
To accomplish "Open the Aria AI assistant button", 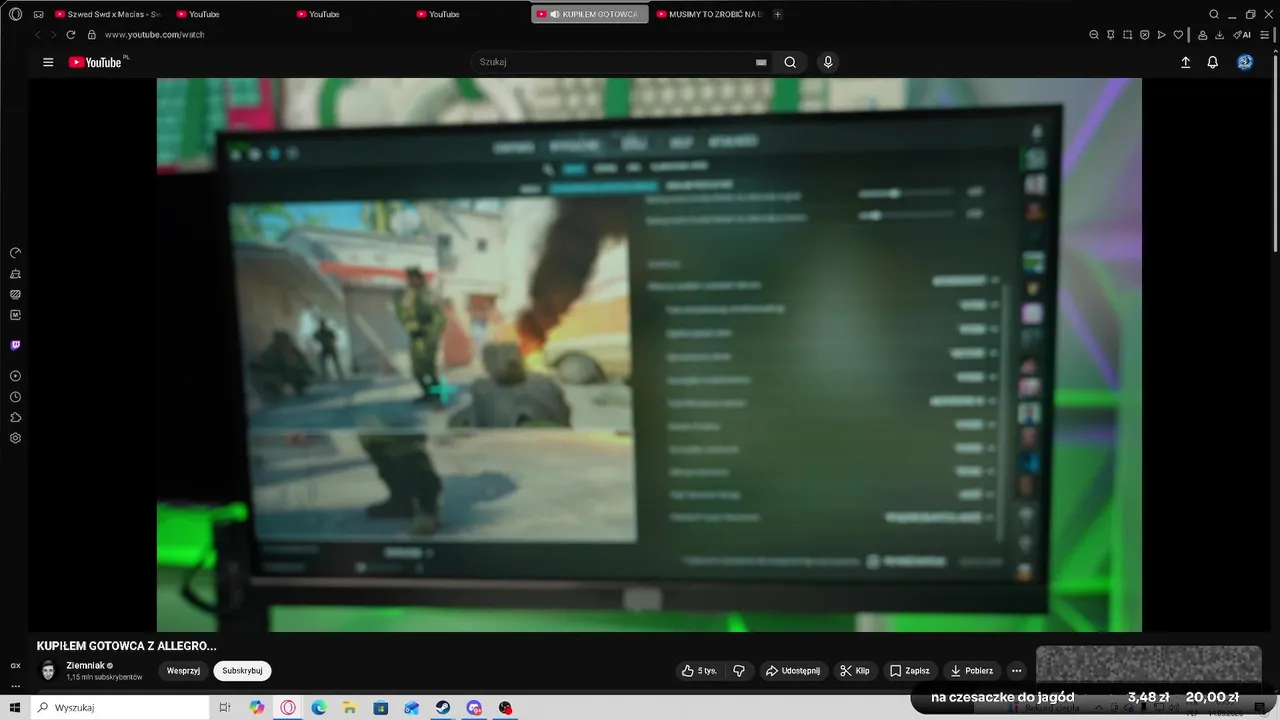I will click(1242, 34).
